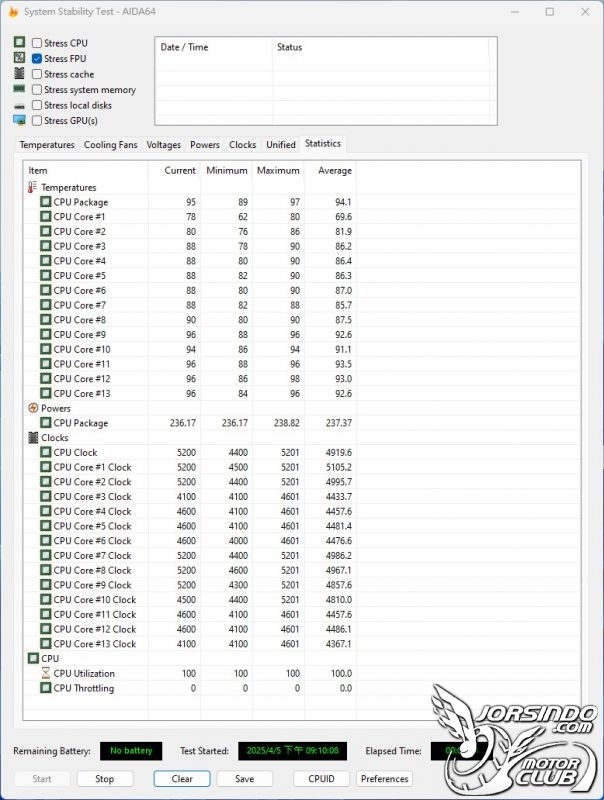Viewport: 604px width, 800px height.
Task: Click the thermometer icon beside Temperatures
Action: [33, 187]
